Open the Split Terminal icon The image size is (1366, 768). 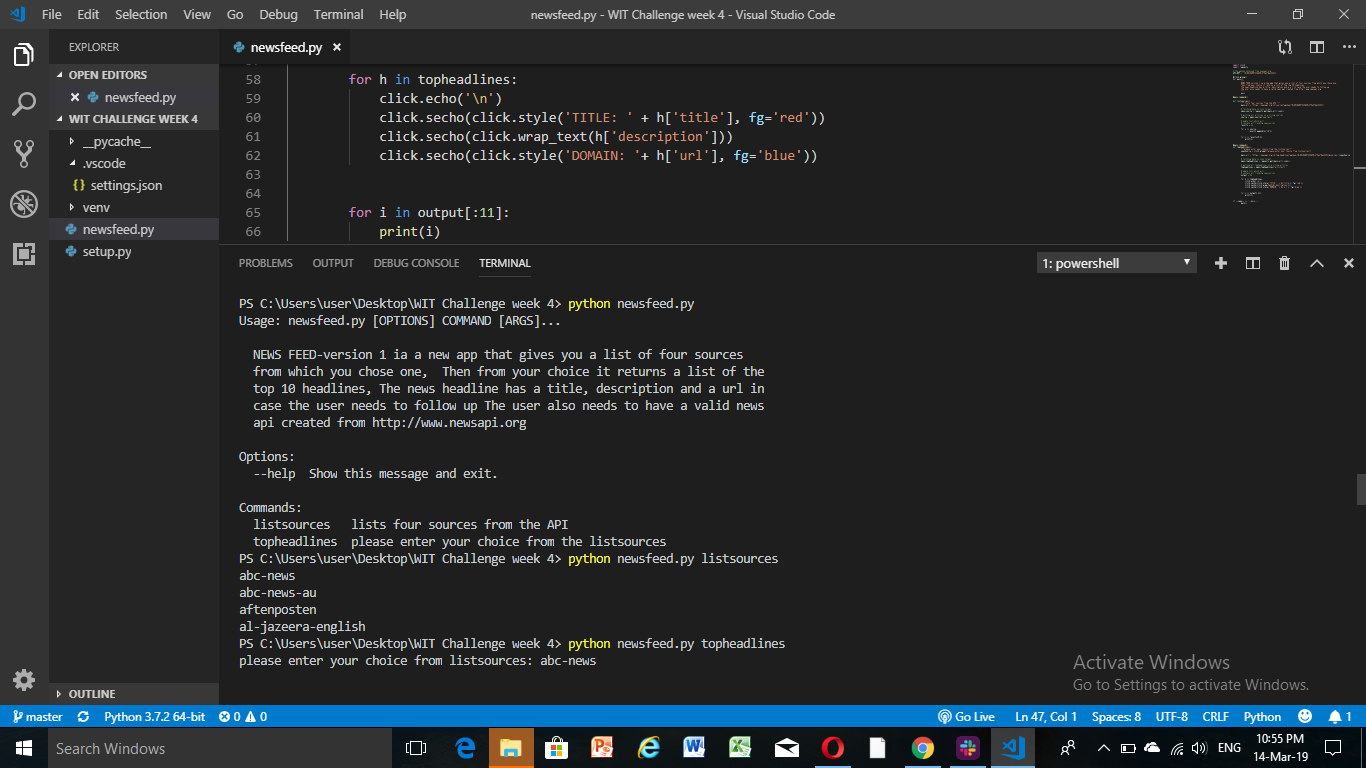(x=1252, y=263)
